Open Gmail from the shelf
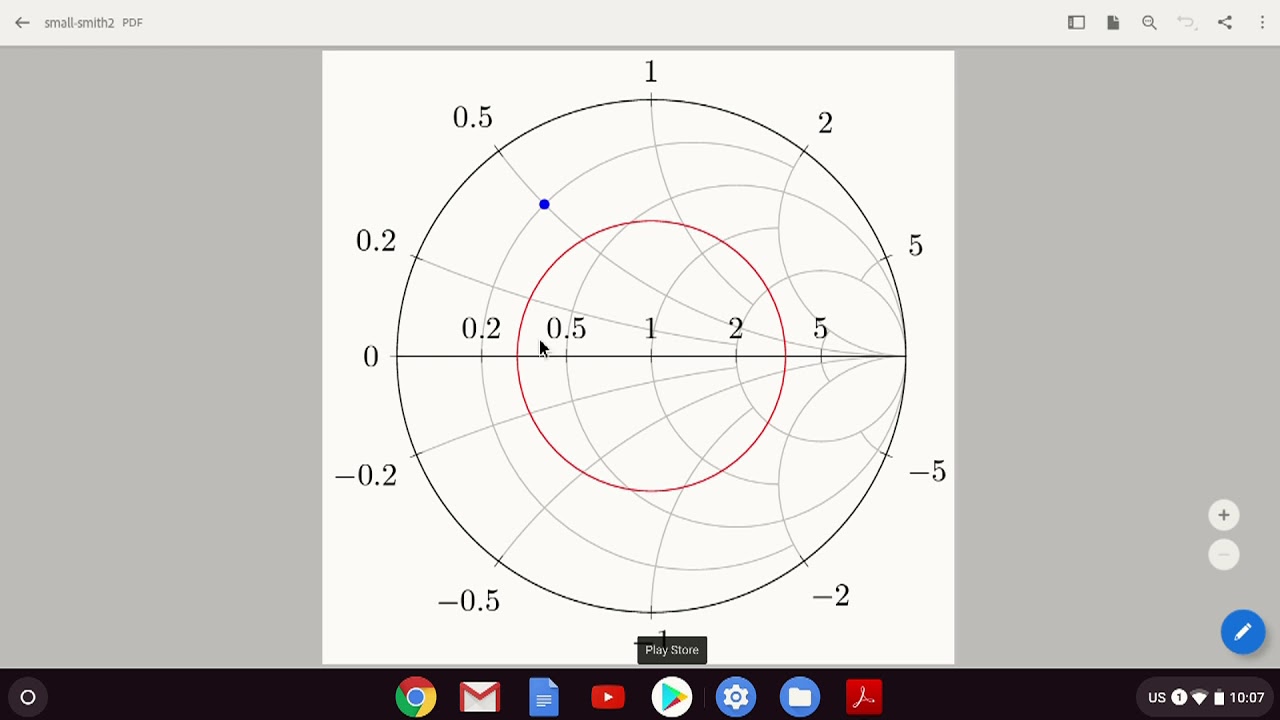This screenshot has height=720, width=1280. click(480, 697)
